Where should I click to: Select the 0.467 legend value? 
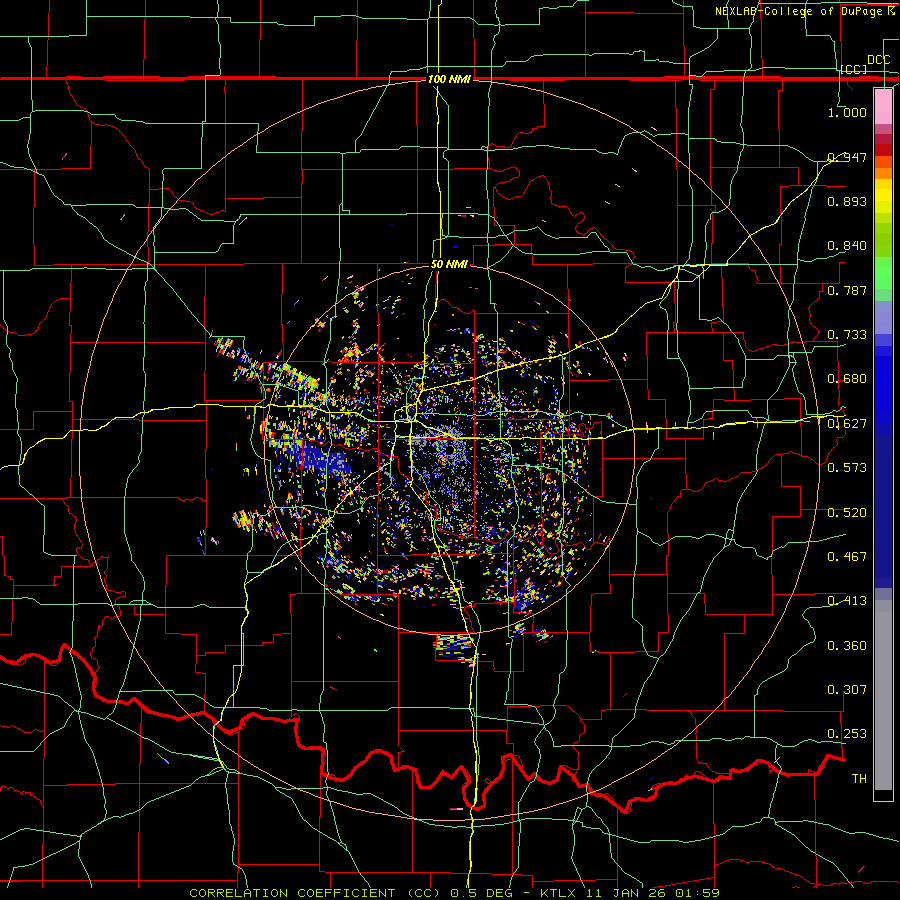(847, 557)
